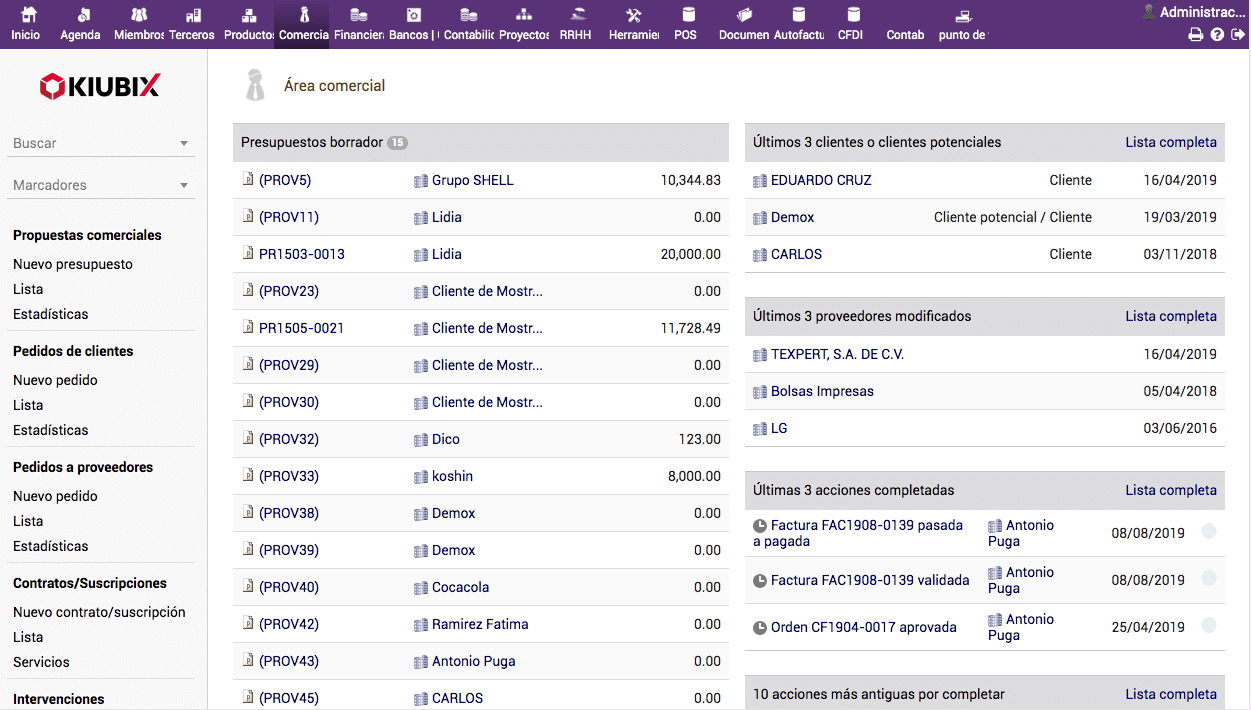Click the help question mark icon
The width and height of the screenshot is (1251, 710).
[1217, 35]
